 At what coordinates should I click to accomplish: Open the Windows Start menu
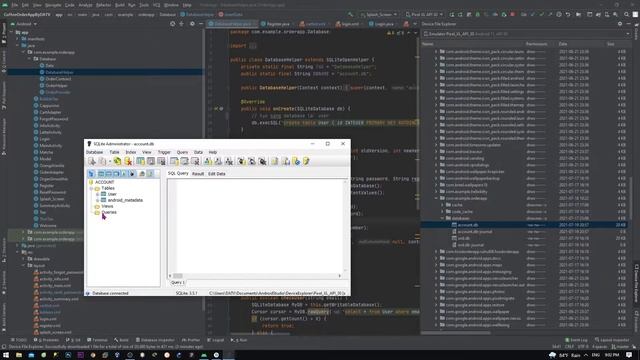pos(6,355)
